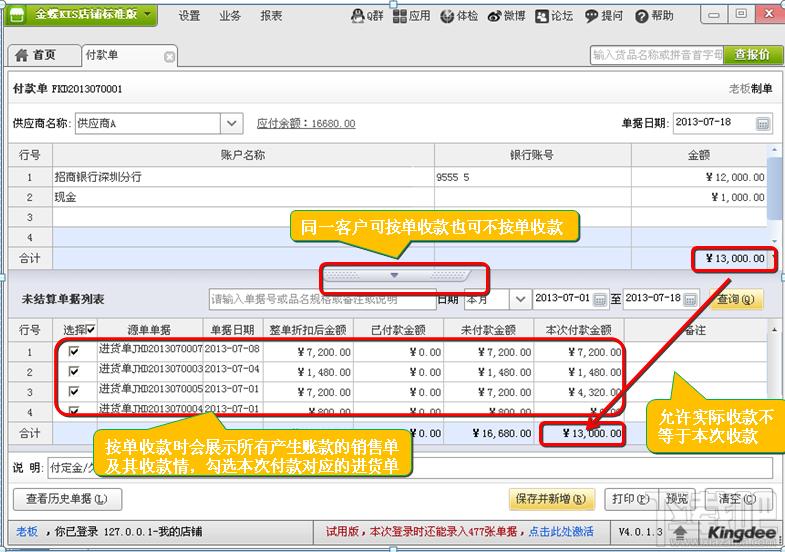
Task: Open the 应付余额:16680.00 link
Action: [306, 123]
